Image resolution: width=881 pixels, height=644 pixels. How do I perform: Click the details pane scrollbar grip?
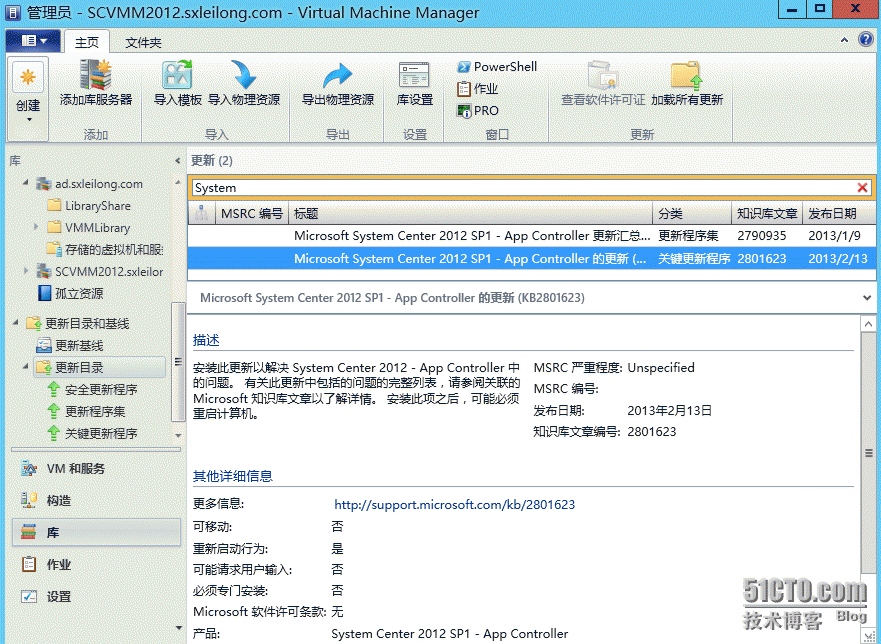point(868,453)
